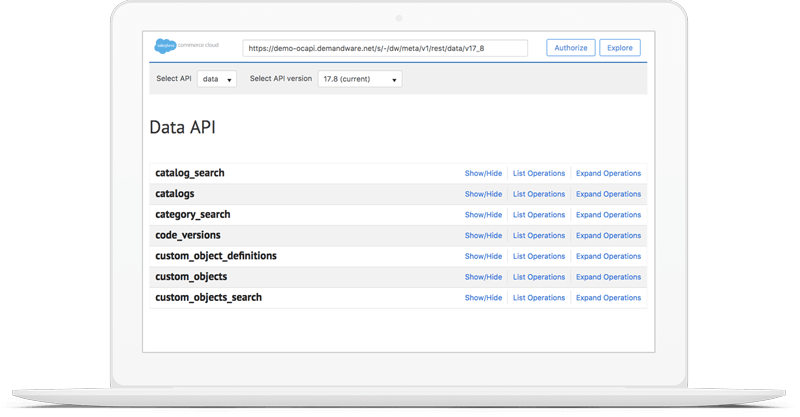Screen dimensions: 800x417
Task: List Operations for catalog_search
Action: (539, 174)
